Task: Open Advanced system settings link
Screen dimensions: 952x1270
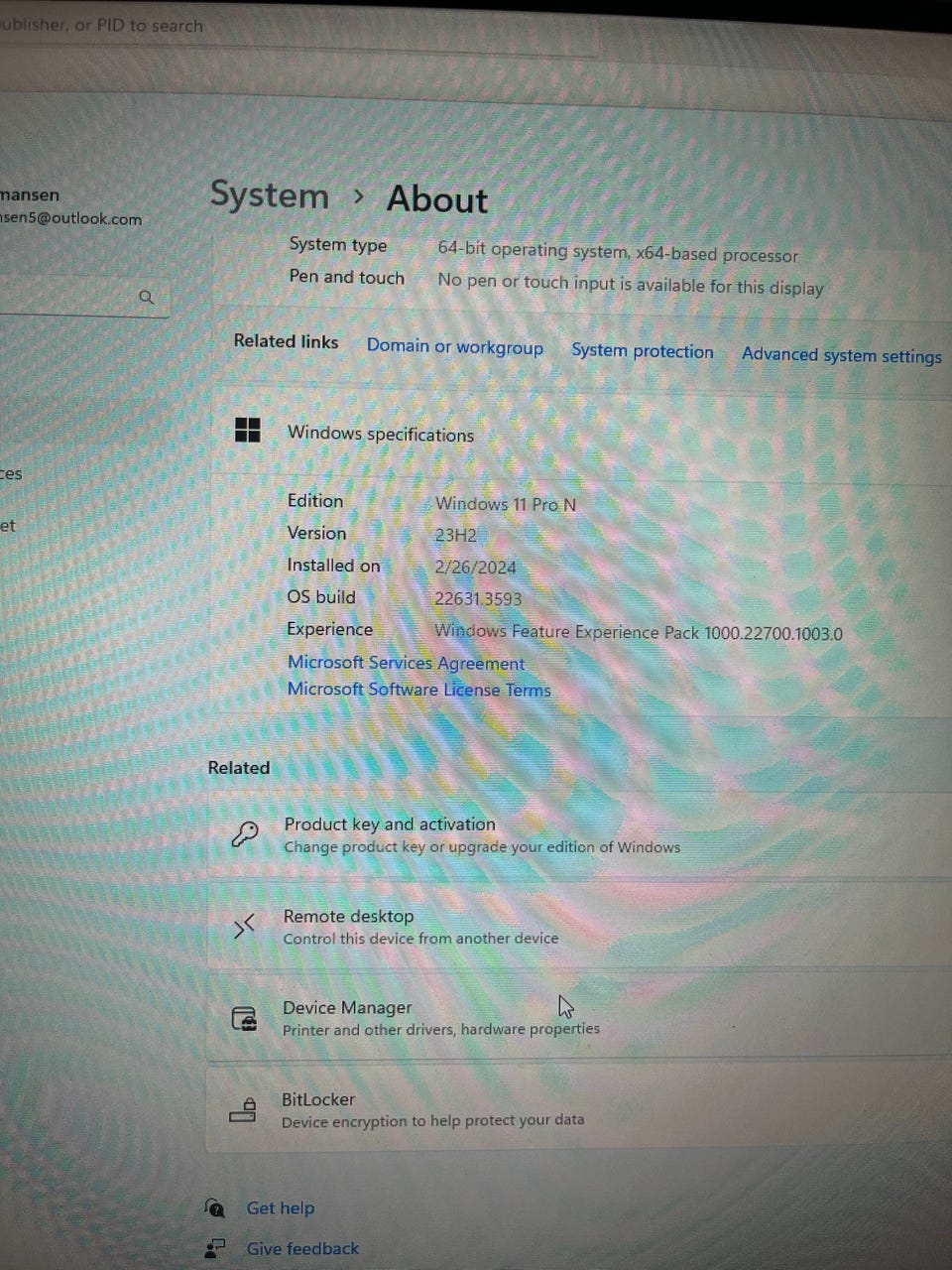Action: pos(842,355)
